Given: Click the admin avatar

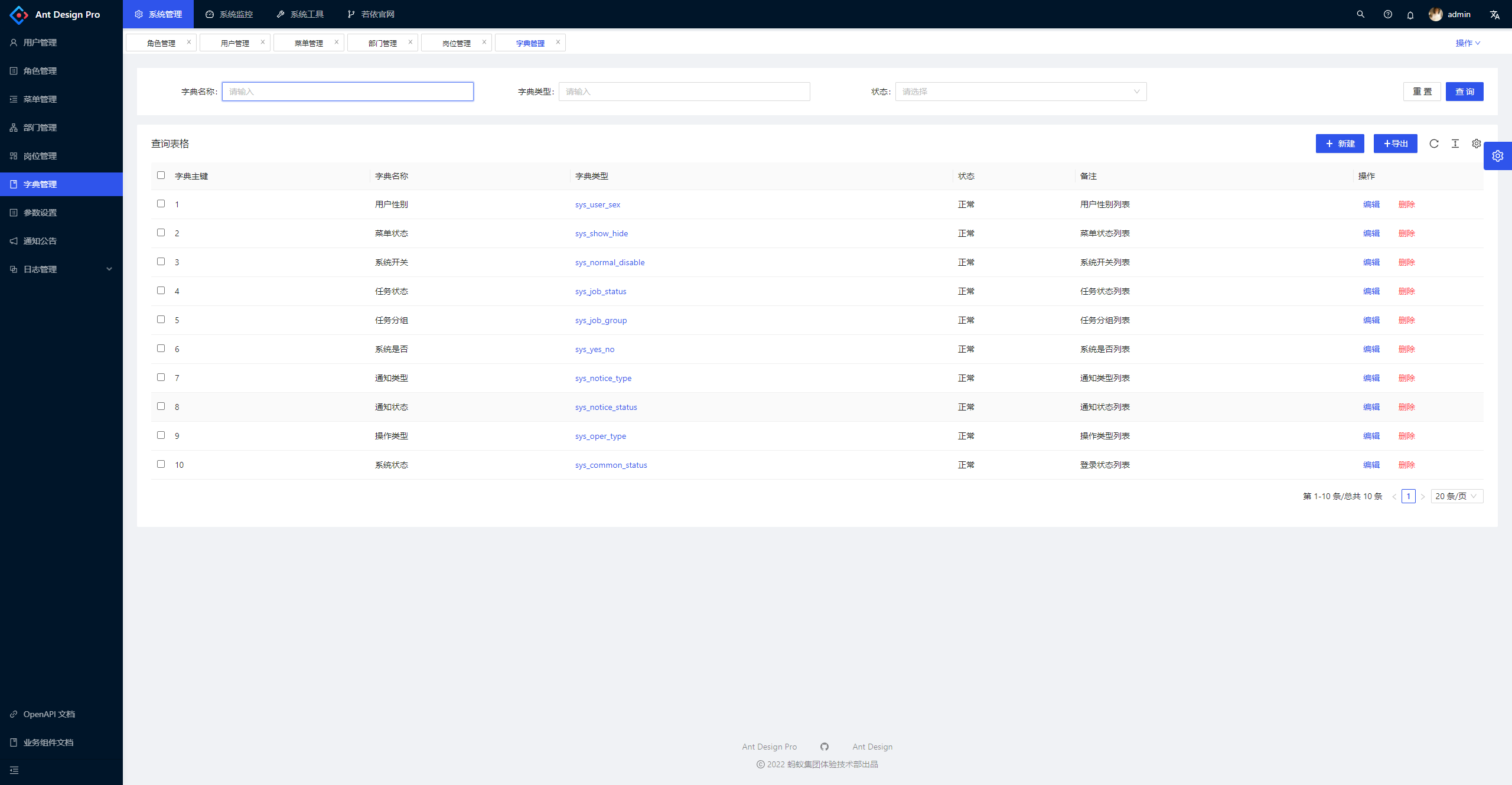Looking at the screenshot, I should click(1436, 14).
